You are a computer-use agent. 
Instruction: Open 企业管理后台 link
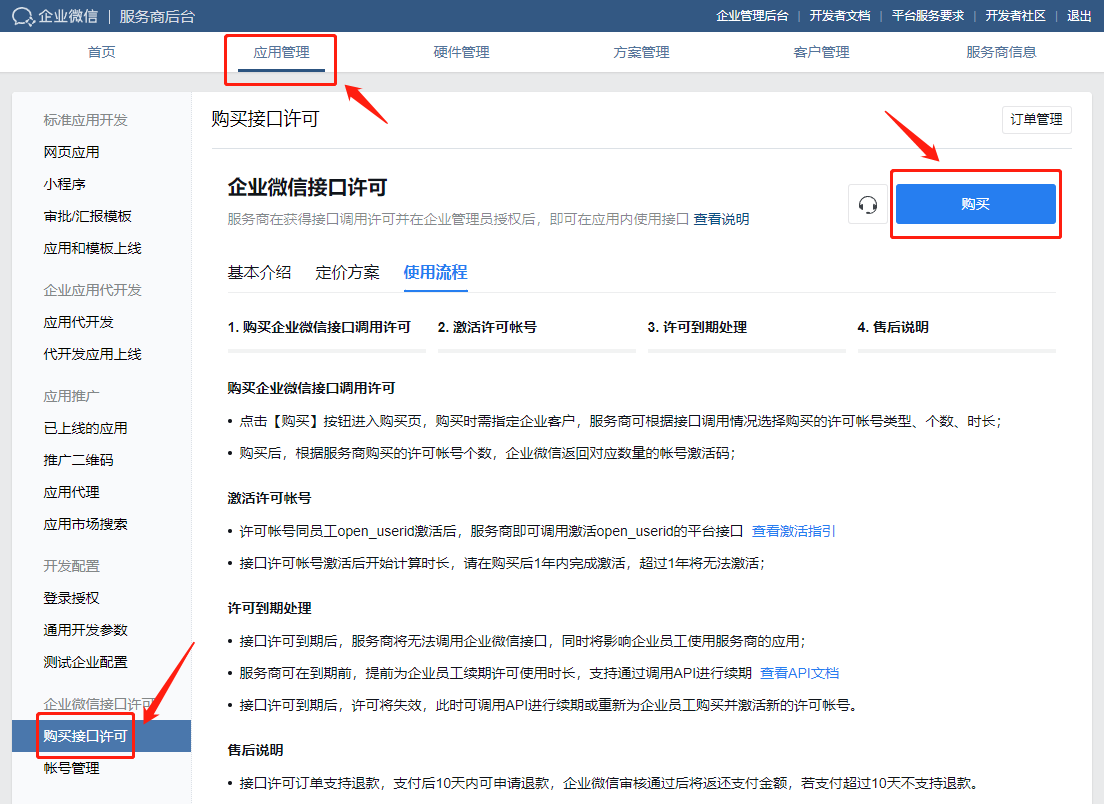coord(752,15)
